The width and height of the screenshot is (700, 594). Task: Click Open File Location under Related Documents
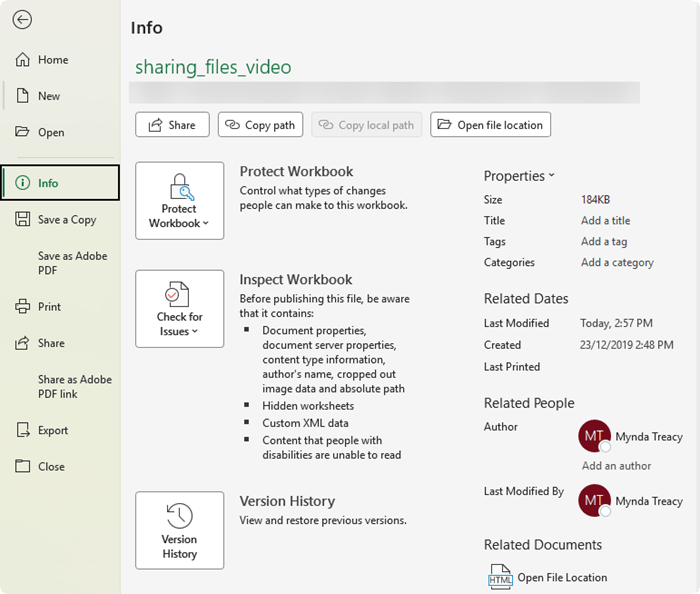(x=562, y=577)
